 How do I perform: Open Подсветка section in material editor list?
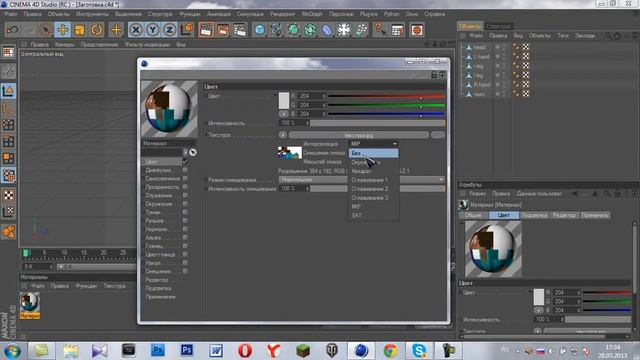click(158, 288)
